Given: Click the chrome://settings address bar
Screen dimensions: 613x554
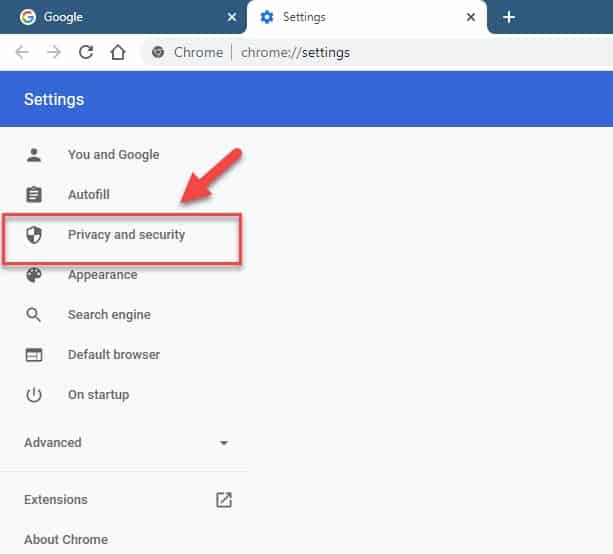Looking at the screenshot, I should (300, 52).
